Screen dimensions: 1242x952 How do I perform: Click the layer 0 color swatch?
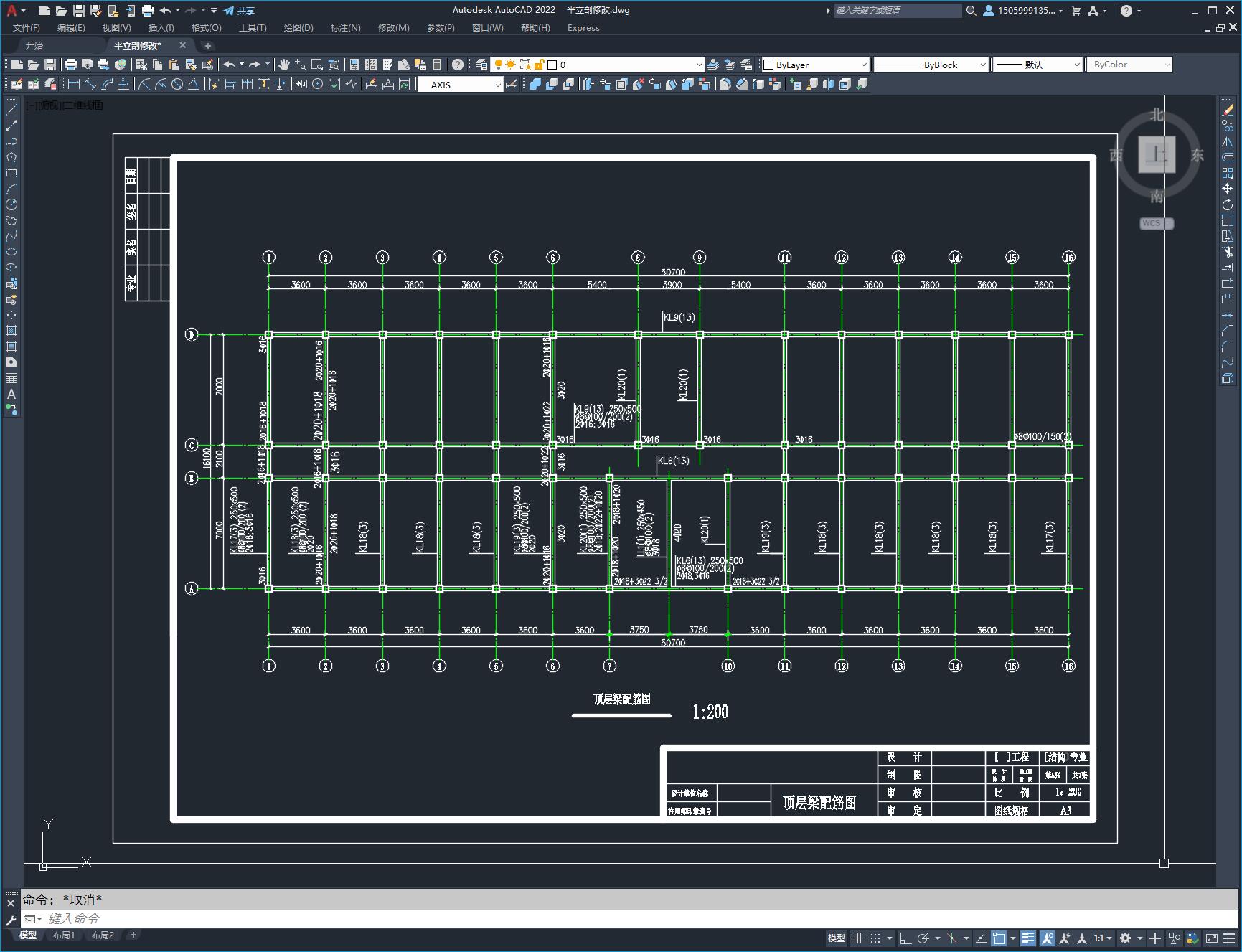click(552, 65)
